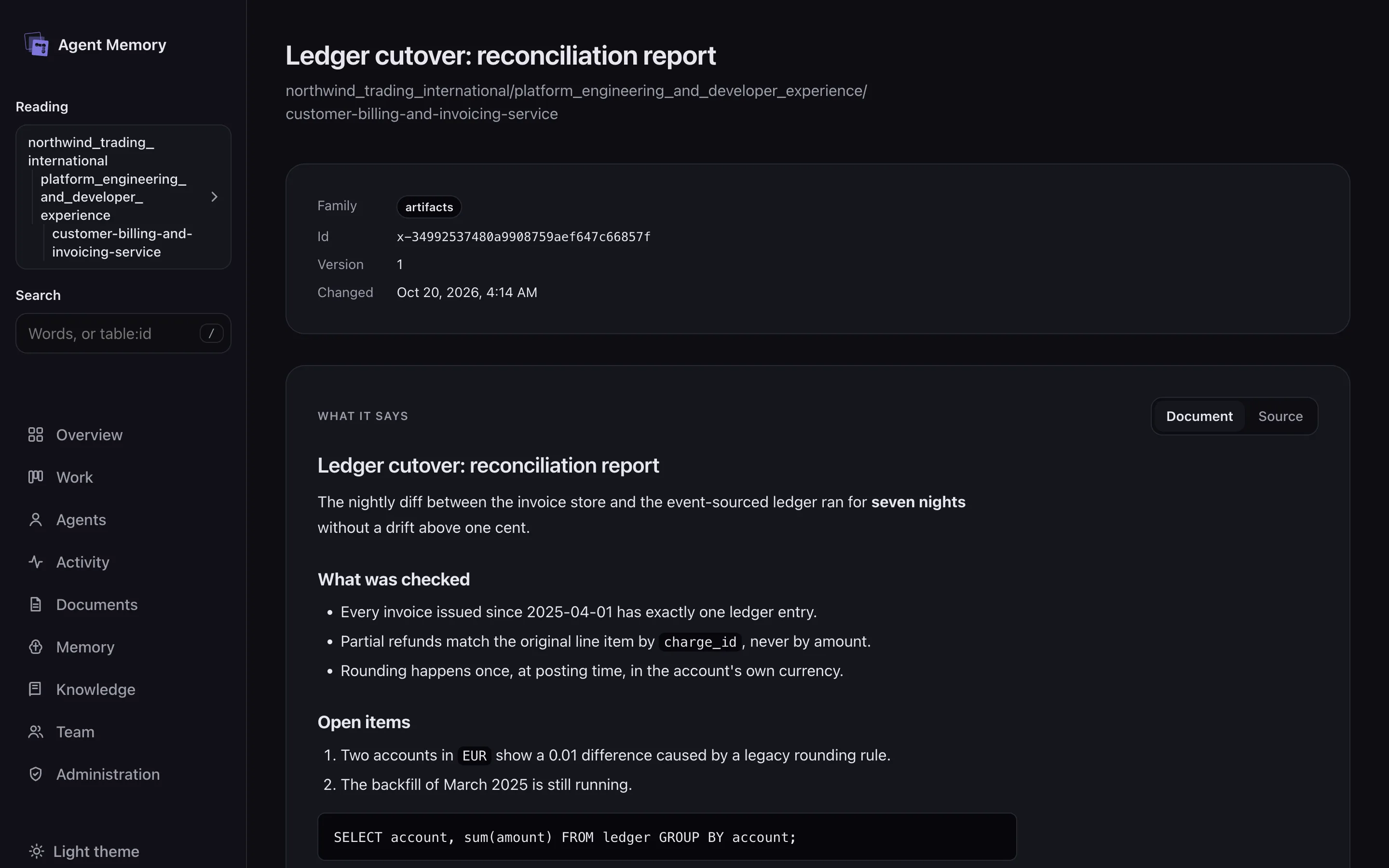
Task: Click the Administration shield icon
Action: (36, 774)
